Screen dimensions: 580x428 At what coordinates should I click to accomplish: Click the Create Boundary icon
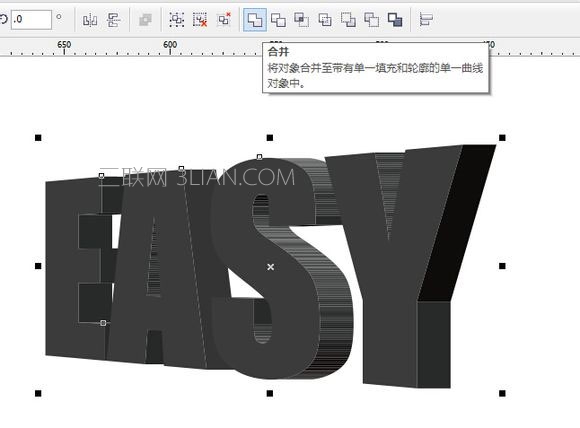click(395, 20)
